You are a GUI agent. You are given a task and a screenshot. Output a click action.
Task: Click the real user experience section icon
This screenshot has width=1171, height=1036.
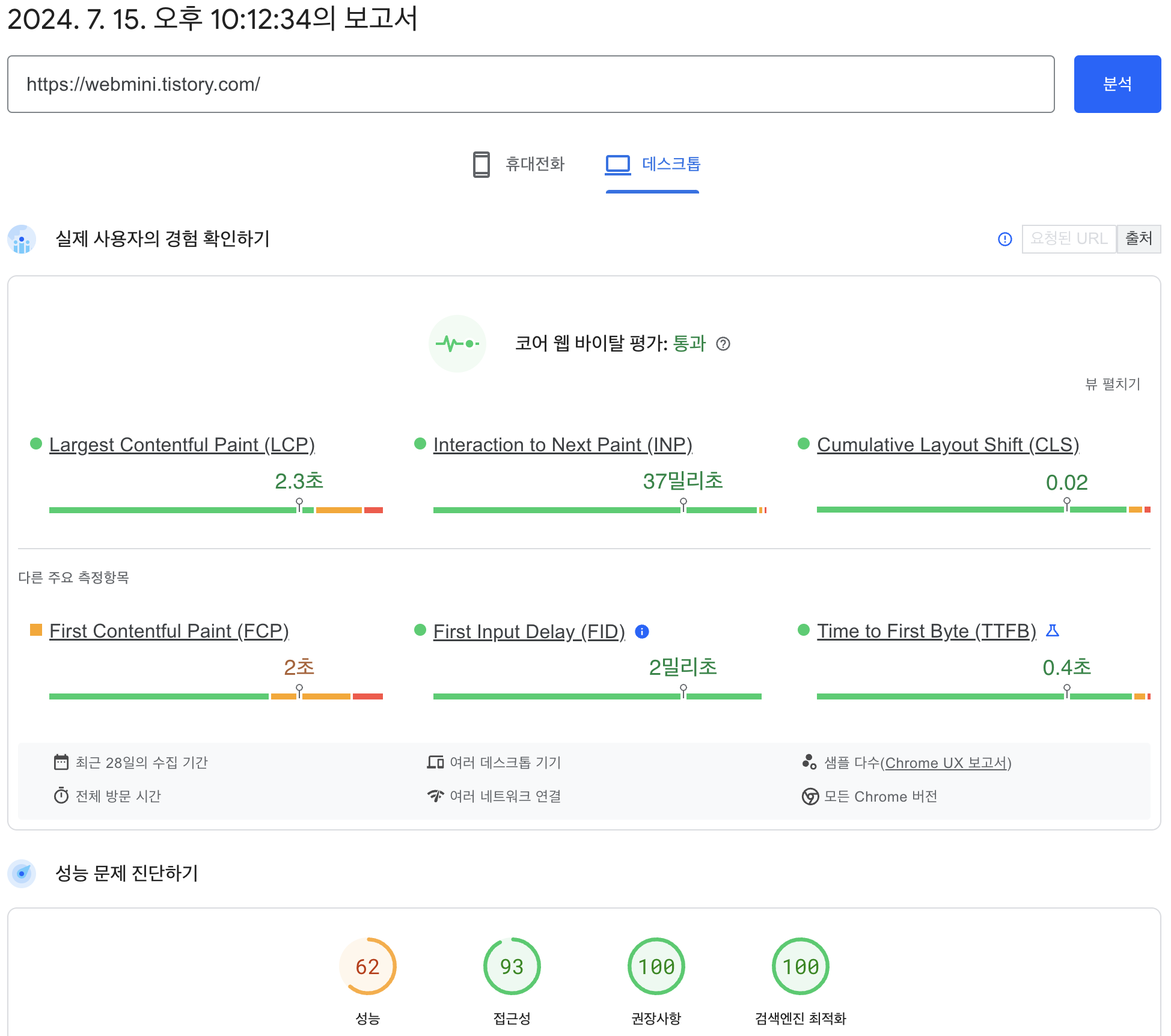(22, 239)
